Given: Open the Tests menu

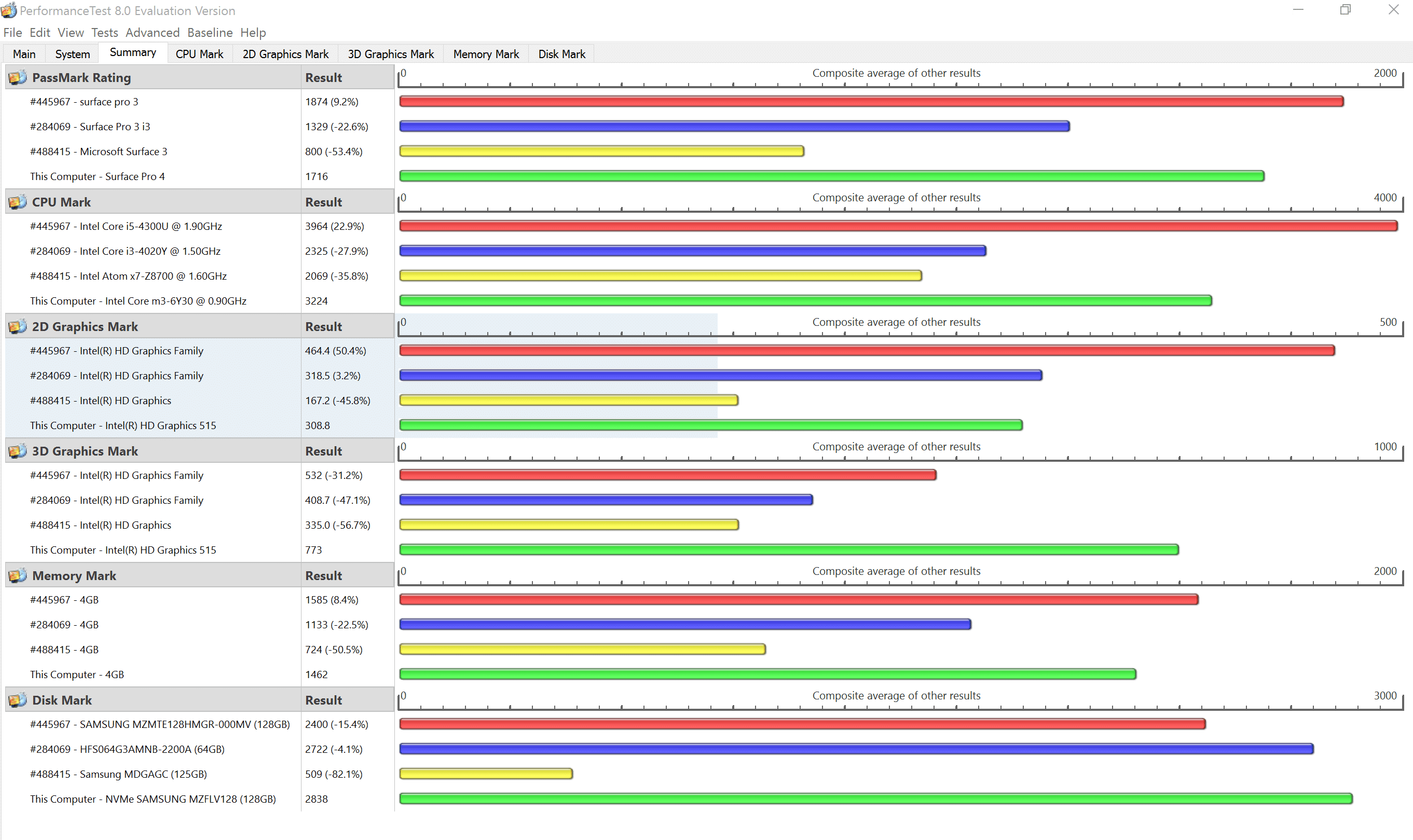Looking at the screenshot, I should (105, 33).
